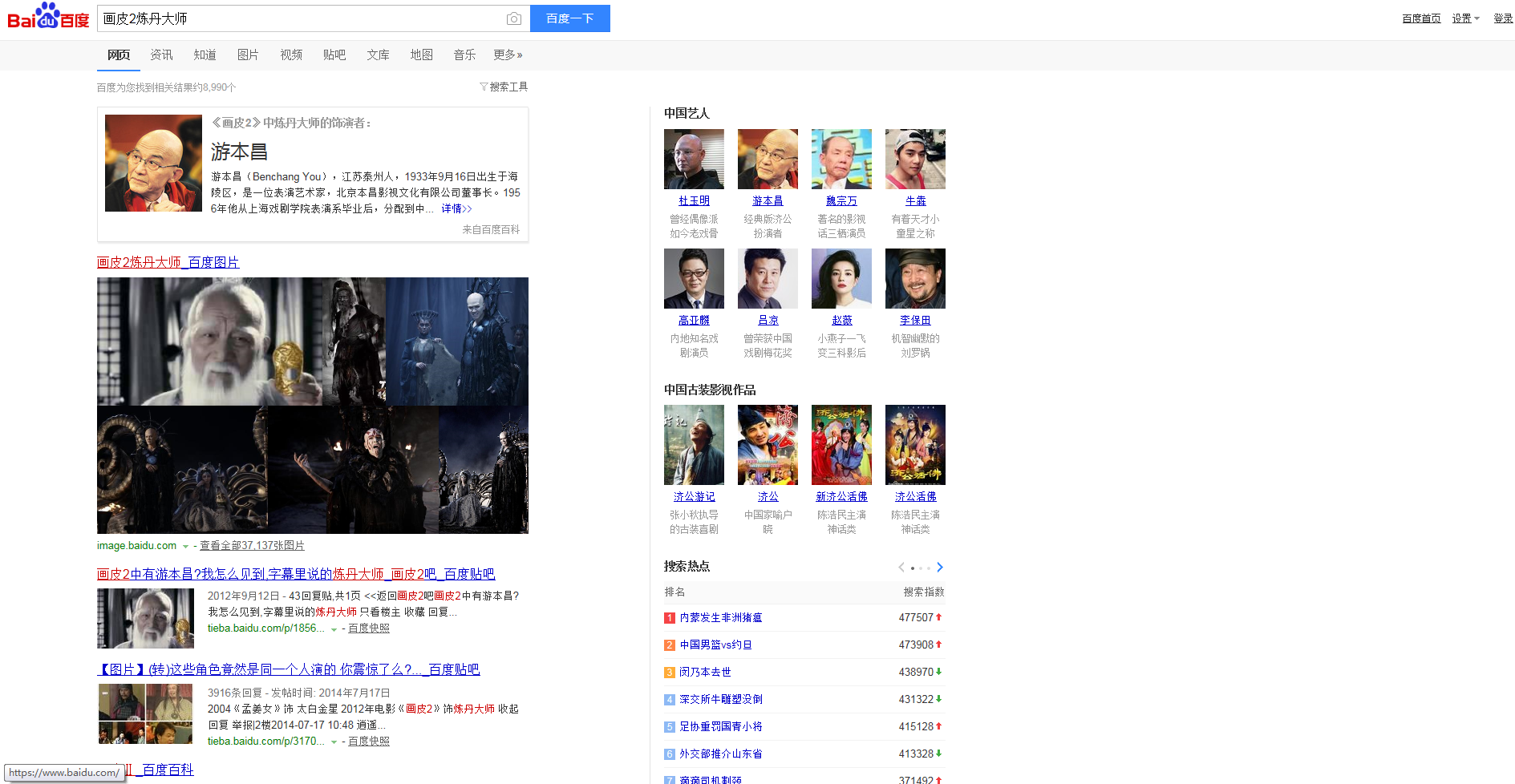Click the 登录 login link
This screenshot has height=784, width=1515.
1503,18
